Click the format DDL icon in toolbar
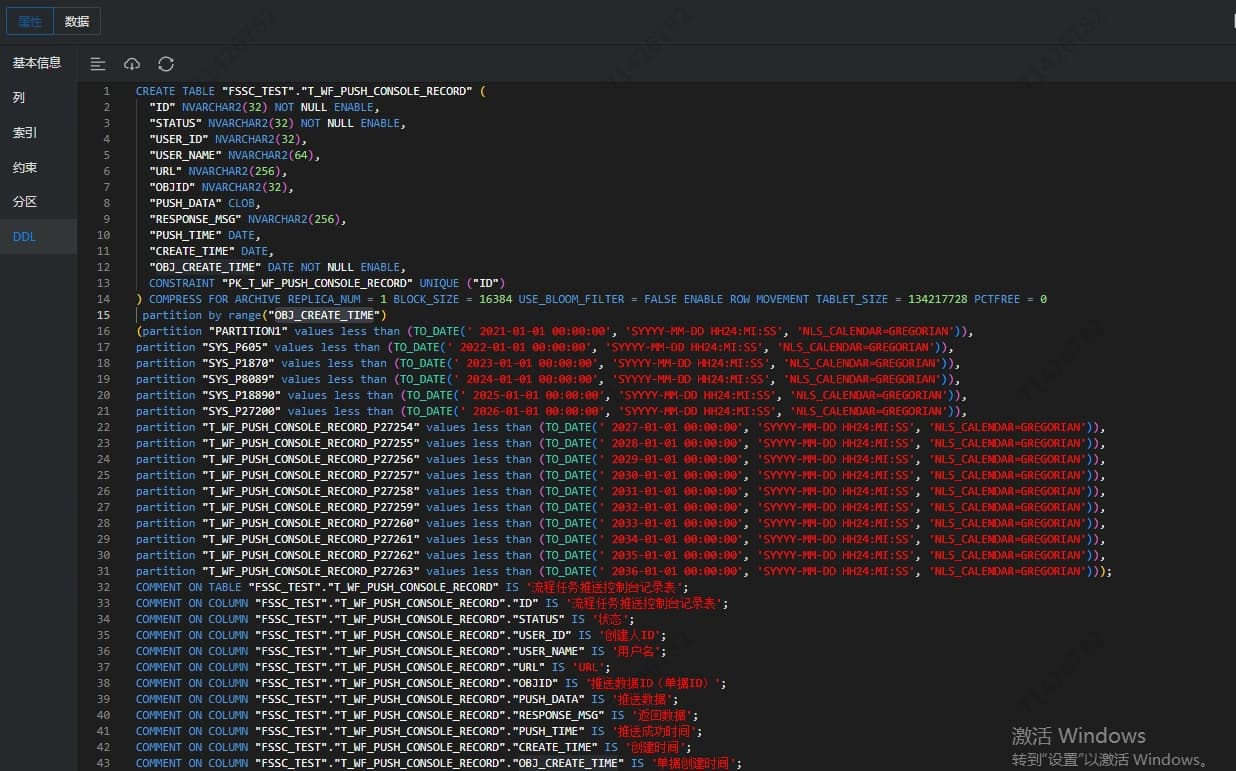Screen dimensions: 1236x771 click(98, 64)
